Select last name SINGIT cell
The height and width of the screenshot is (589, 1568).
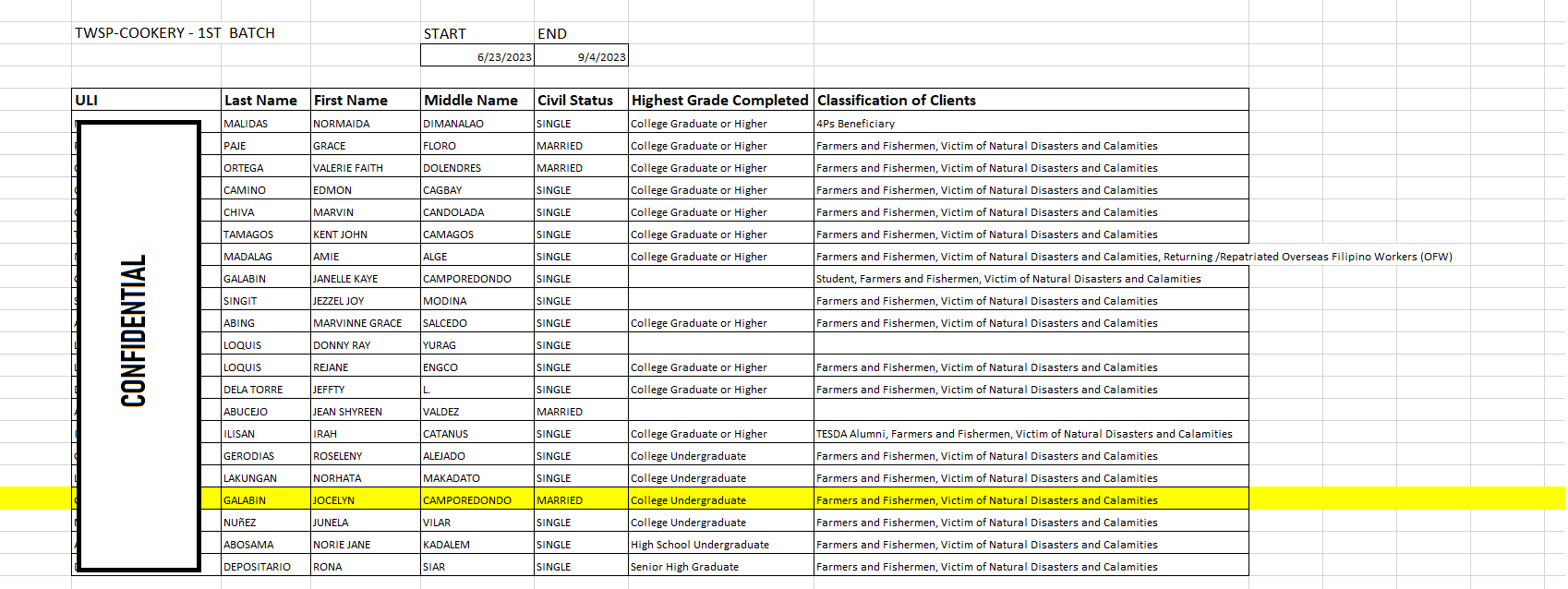[x=266, y=299]
